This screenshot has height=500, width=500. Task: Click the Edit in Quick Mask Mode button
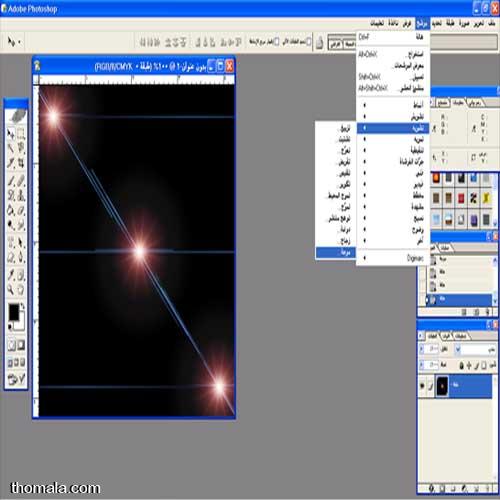click(21, 345)
